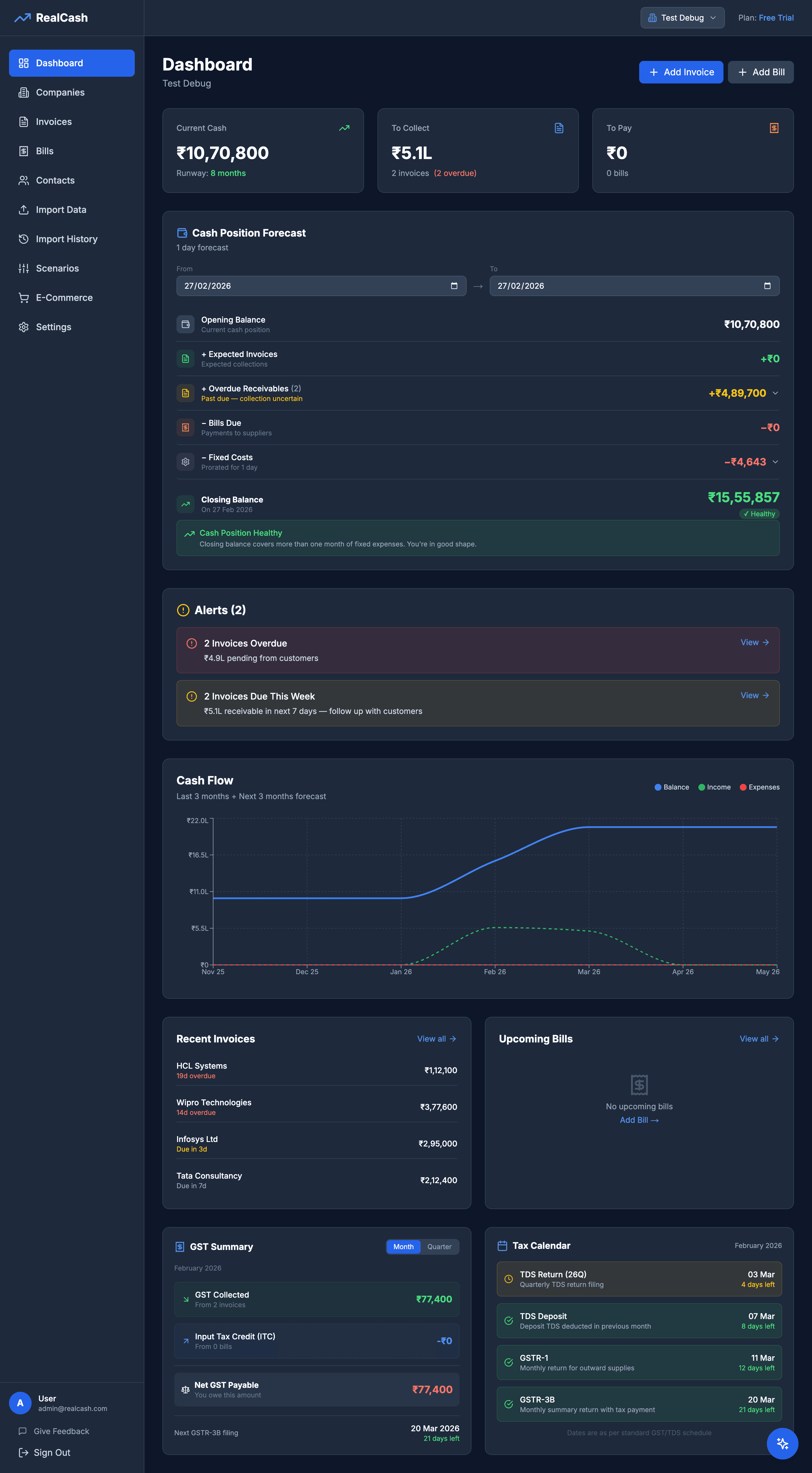Viewport: 812px width, 1473px height.
Task: Click View all under Recent Invoices
Action: pyautogui.click(x=436, y=1039)
